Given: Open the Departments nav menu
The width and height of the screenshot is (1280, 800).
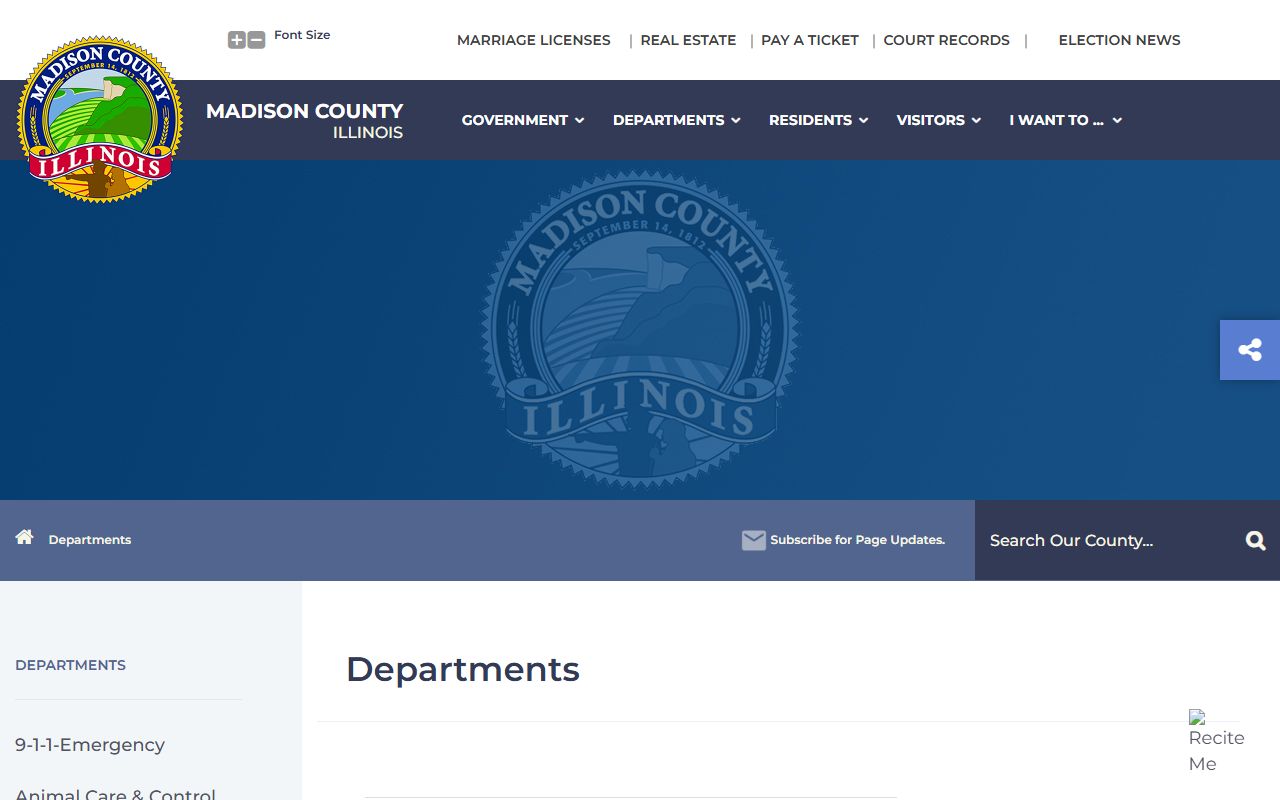Looking at the screenshot, I should point(668,120).
